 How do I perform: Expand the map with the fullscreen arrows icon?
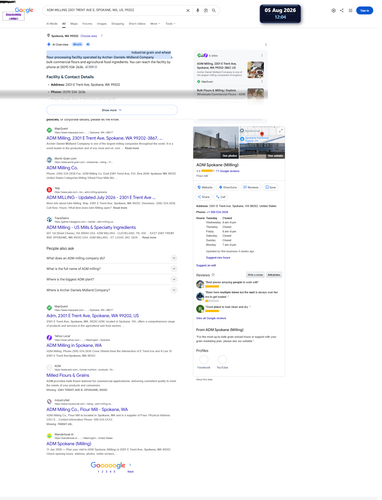click(281, 131)
